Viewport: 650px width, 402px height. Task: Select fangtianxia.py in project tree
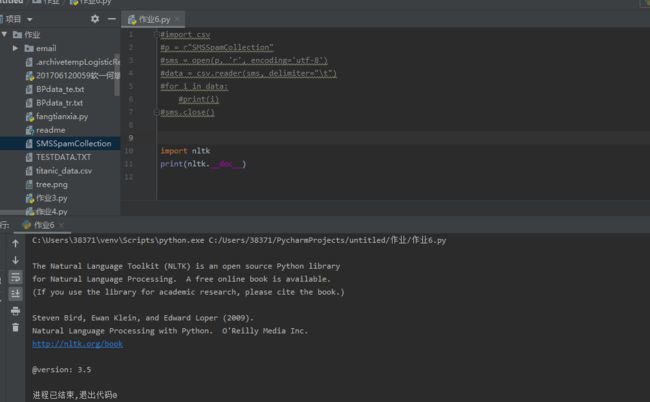(x=61, y=116)
